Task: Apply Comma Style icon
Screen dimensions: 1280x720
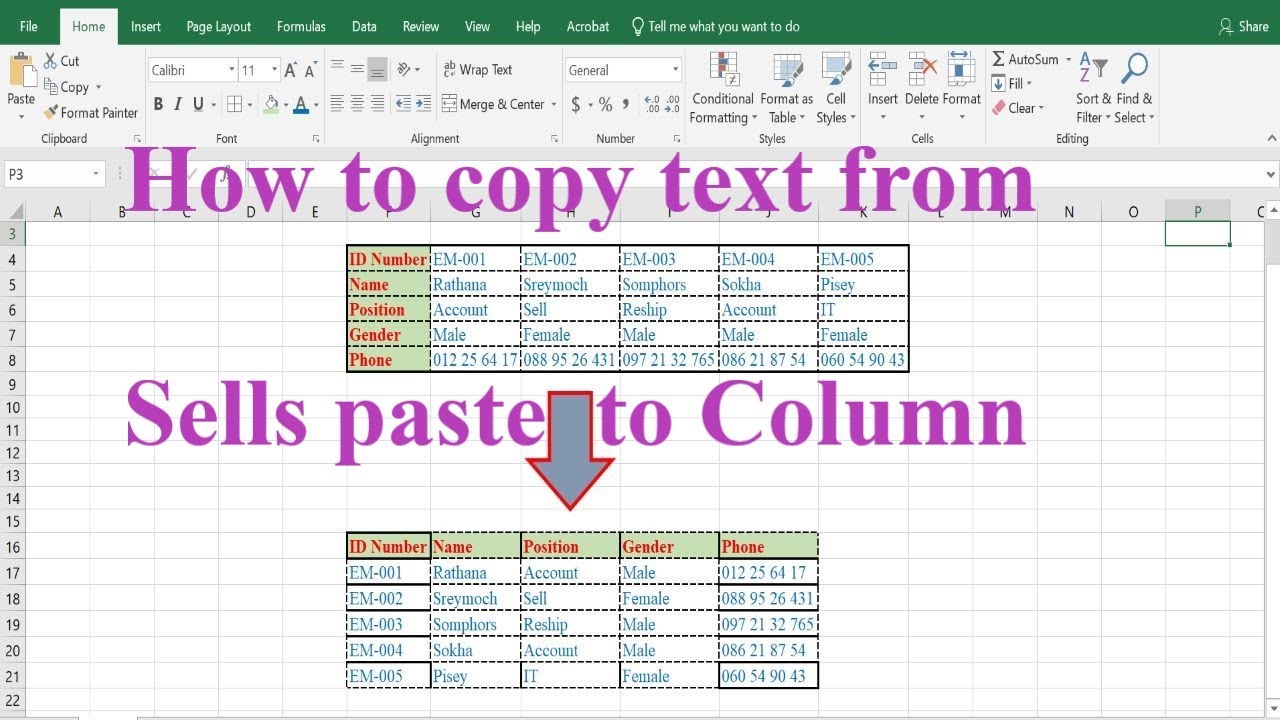Action: click(x=626, y=104)
